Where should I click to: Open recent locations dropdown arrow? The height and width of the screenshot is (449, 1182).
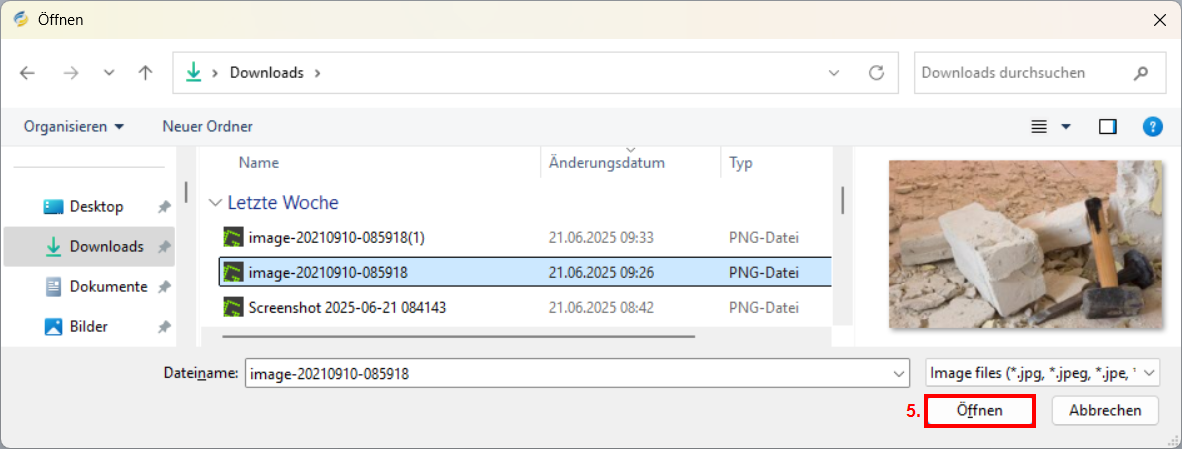[x=109, y=73]
